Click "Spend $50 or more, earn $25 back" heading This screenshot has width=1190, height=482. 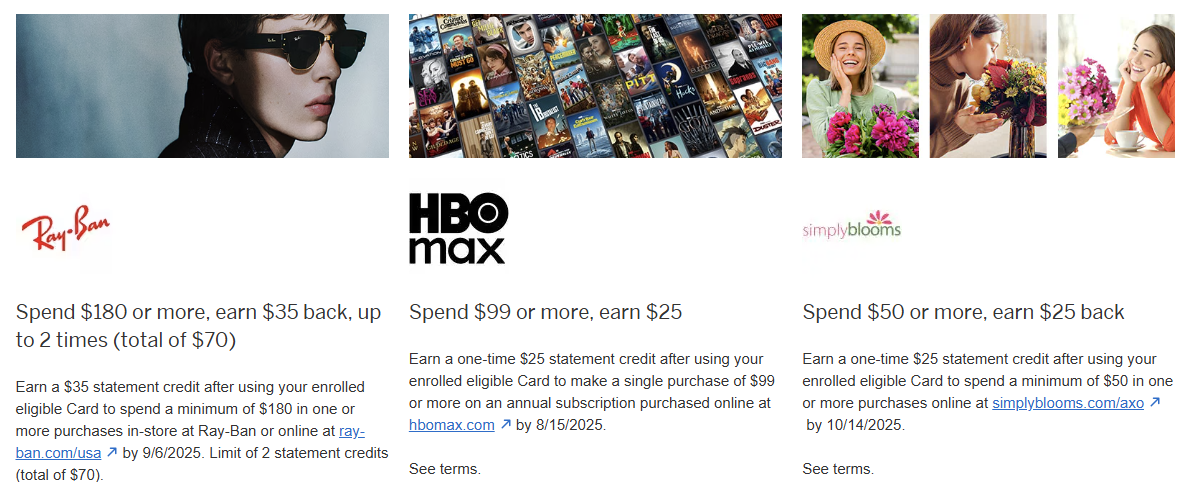(963, 313)
